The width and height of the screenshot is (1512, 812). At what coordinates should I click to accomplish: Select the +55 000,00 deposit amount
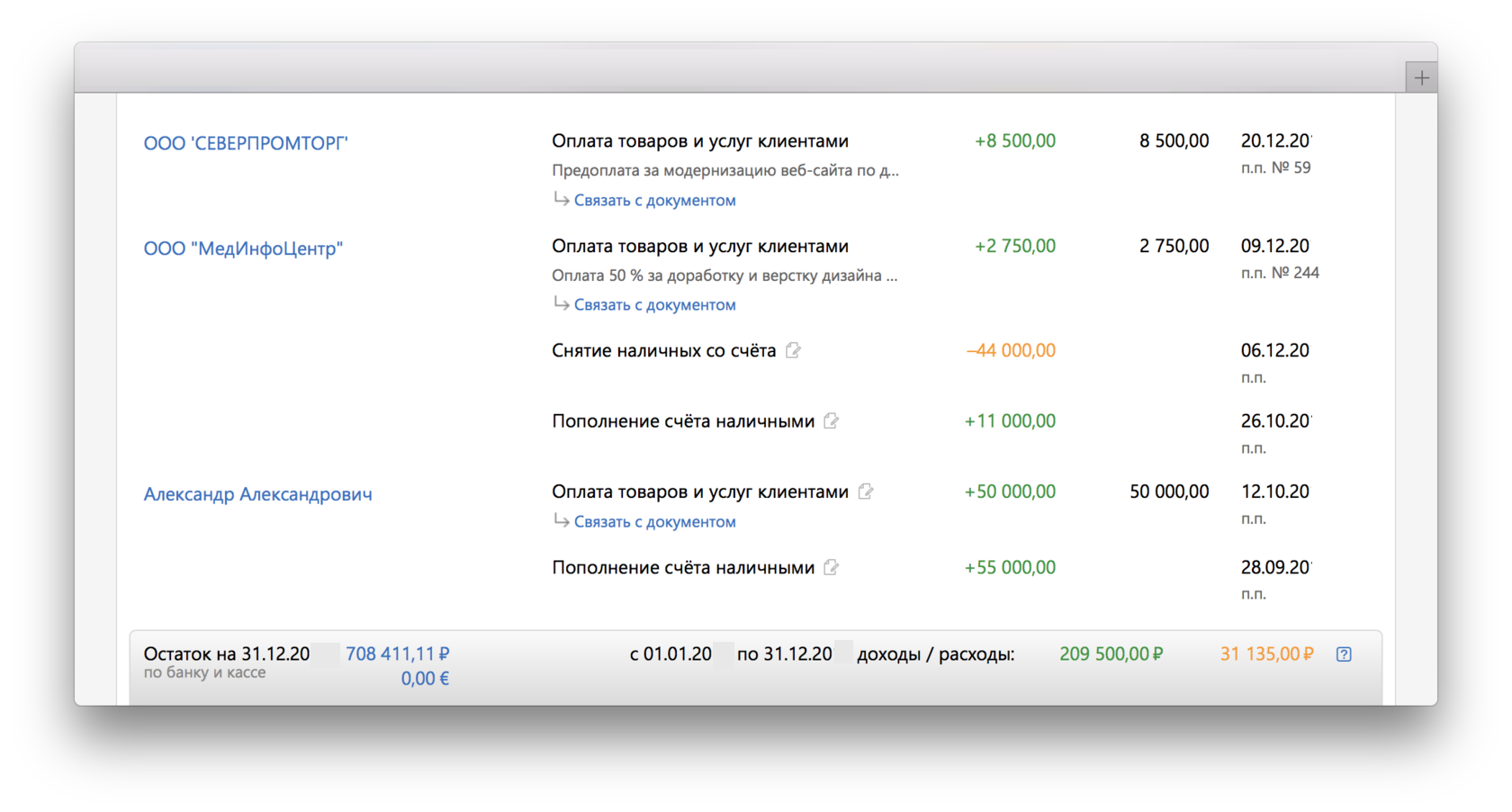[1010, 567]
